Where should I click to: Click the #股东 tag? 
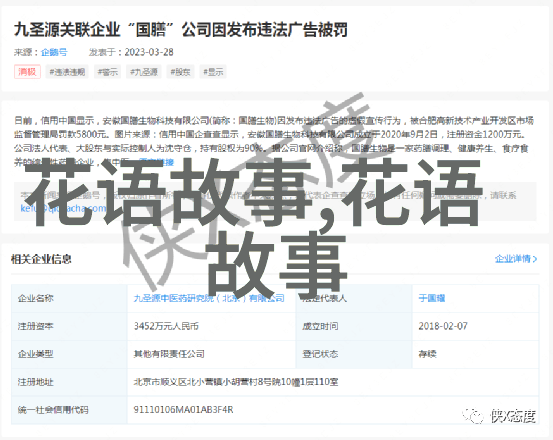tap(180, 72)
